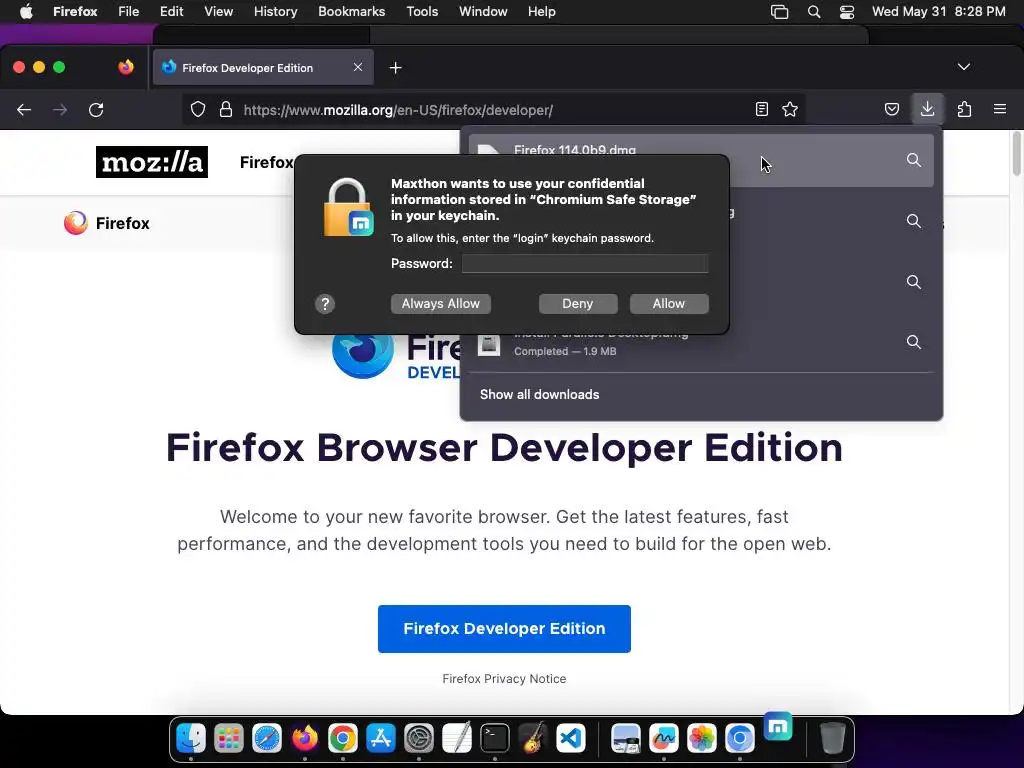Open the Bookmarks menu
This screenshot has width=1024, height=768.
click(351, 12)
